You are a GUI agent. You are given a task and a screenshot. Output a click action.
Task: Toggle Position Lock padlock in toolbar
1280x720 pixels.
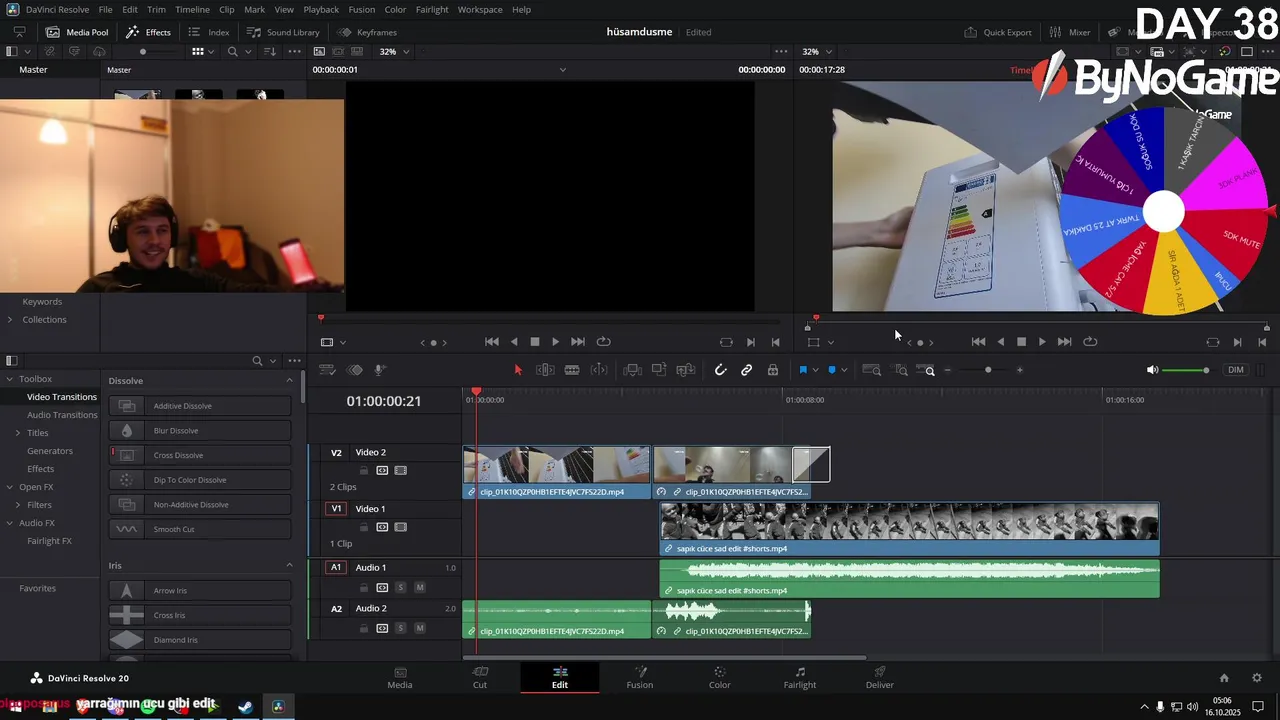pyautogui.click(x=773, y=370)
